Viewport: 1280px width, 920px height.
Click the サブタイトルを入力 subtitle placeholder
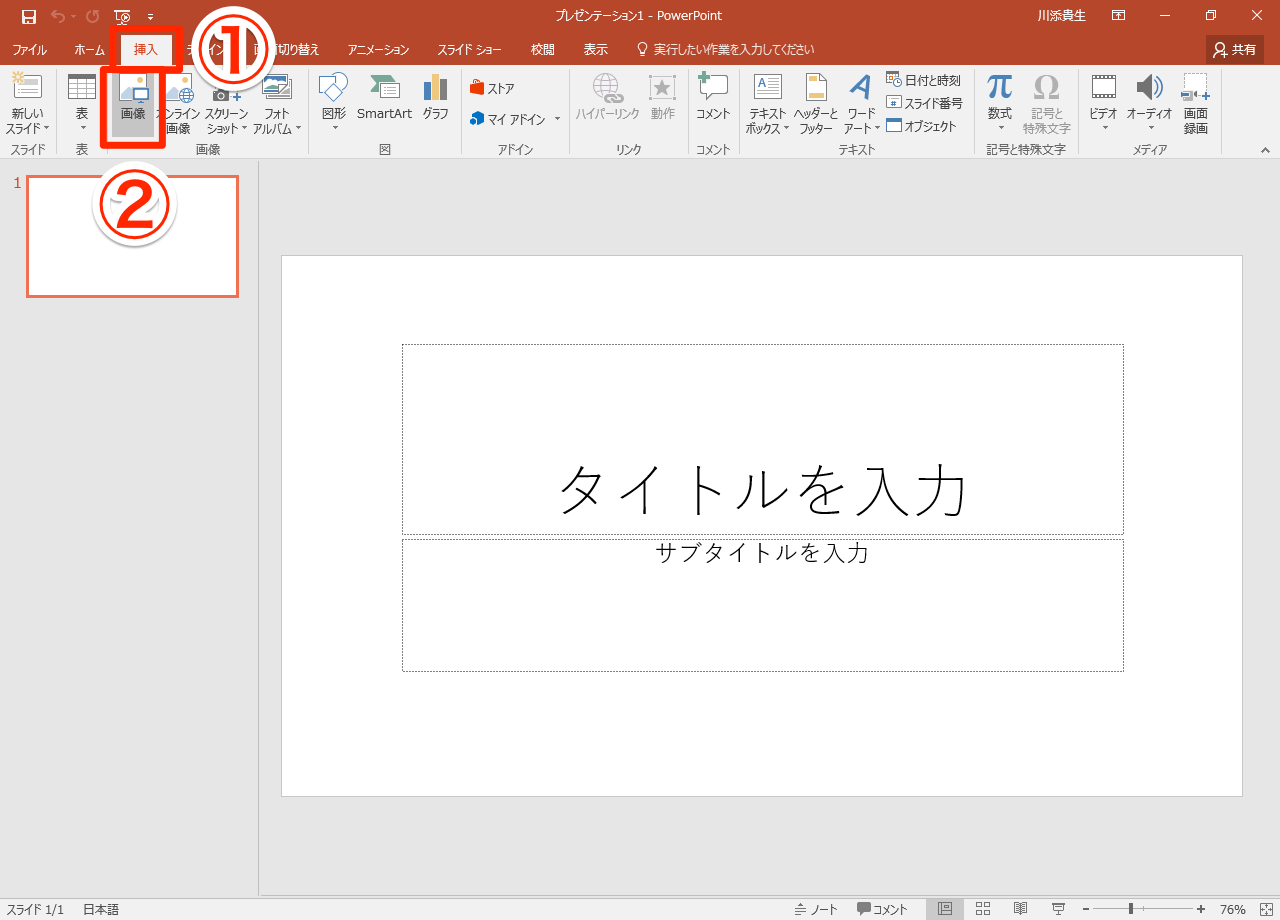coord(763,605)
